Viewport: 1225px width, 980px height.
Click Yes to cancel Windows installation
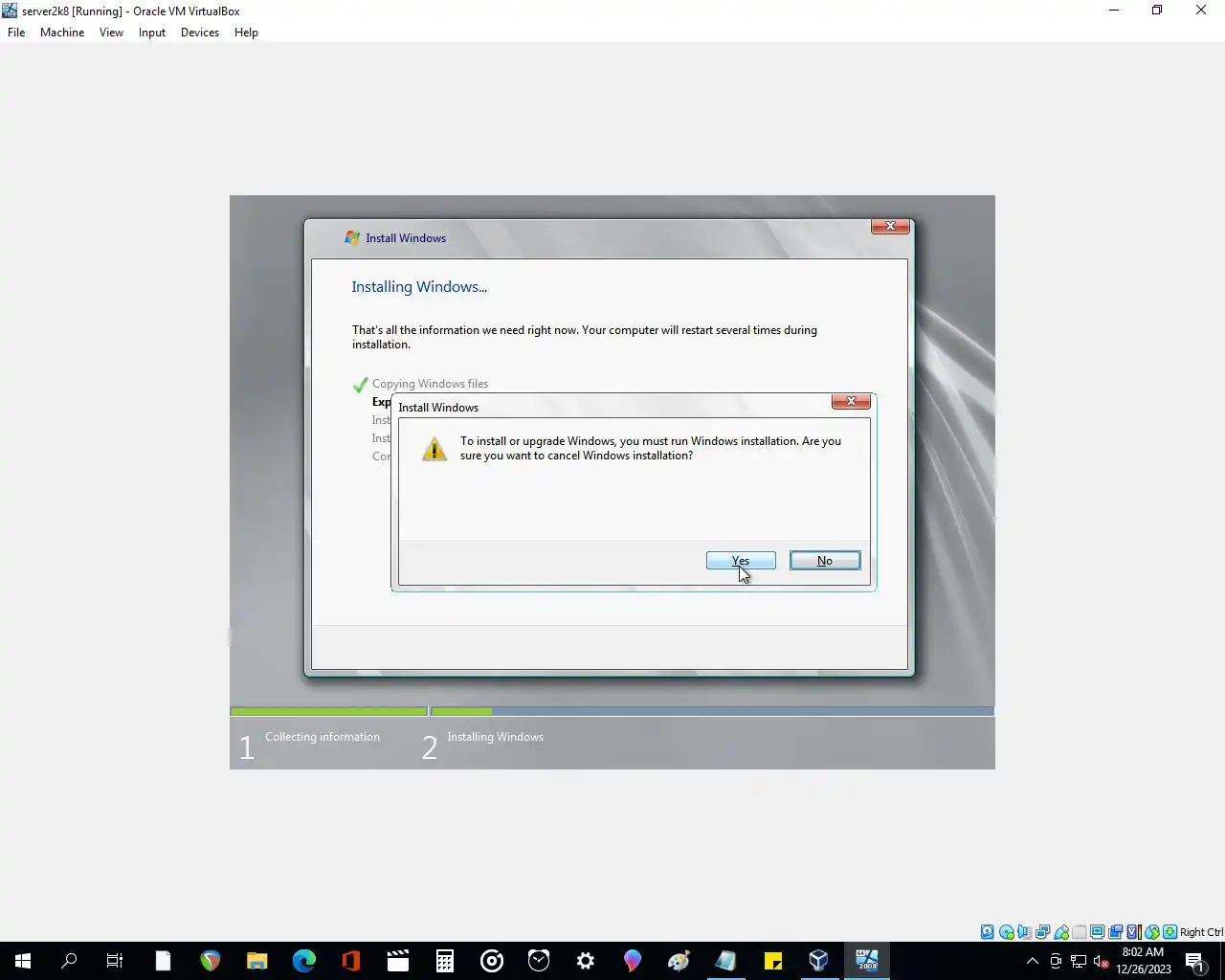click(x=741, y=561)
